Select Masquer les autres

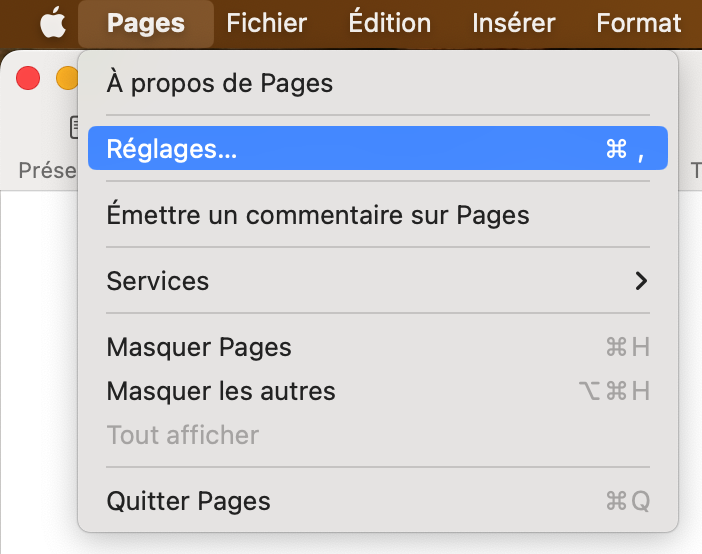[221, 391]
